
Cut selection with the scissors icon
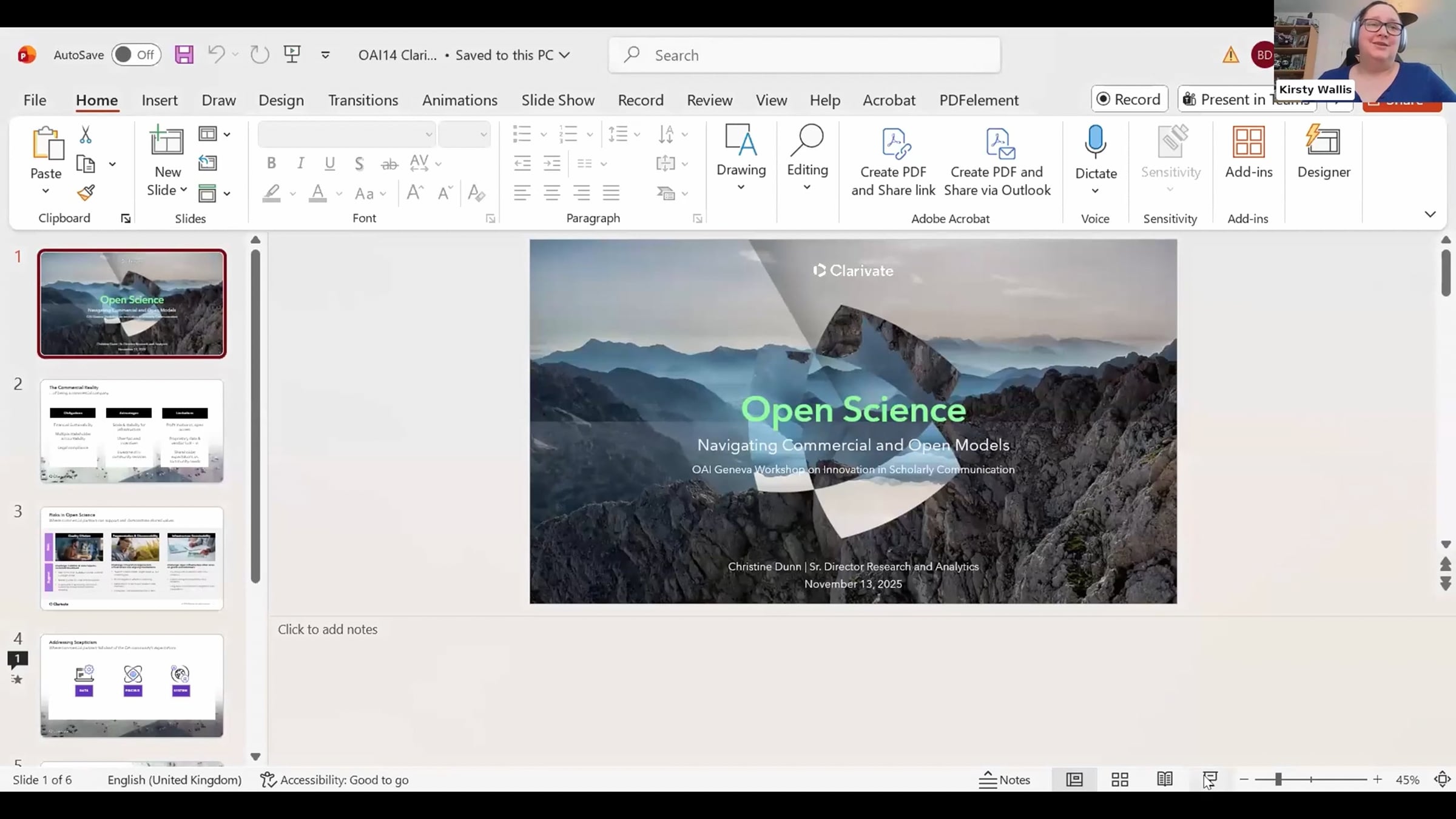(86, 135)
